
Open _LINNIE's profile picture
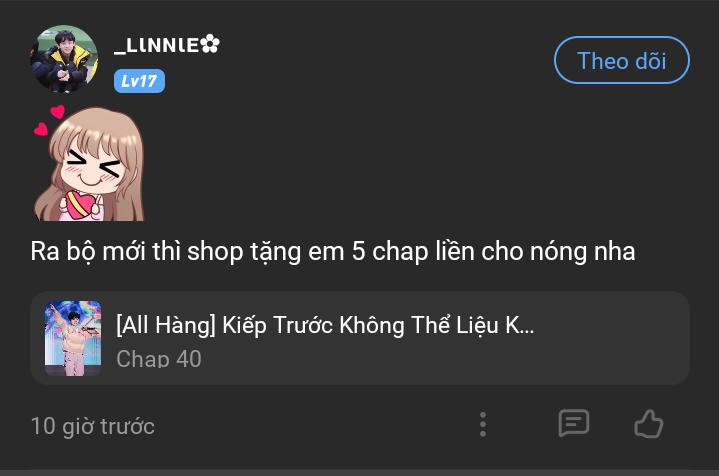[64, 59]
